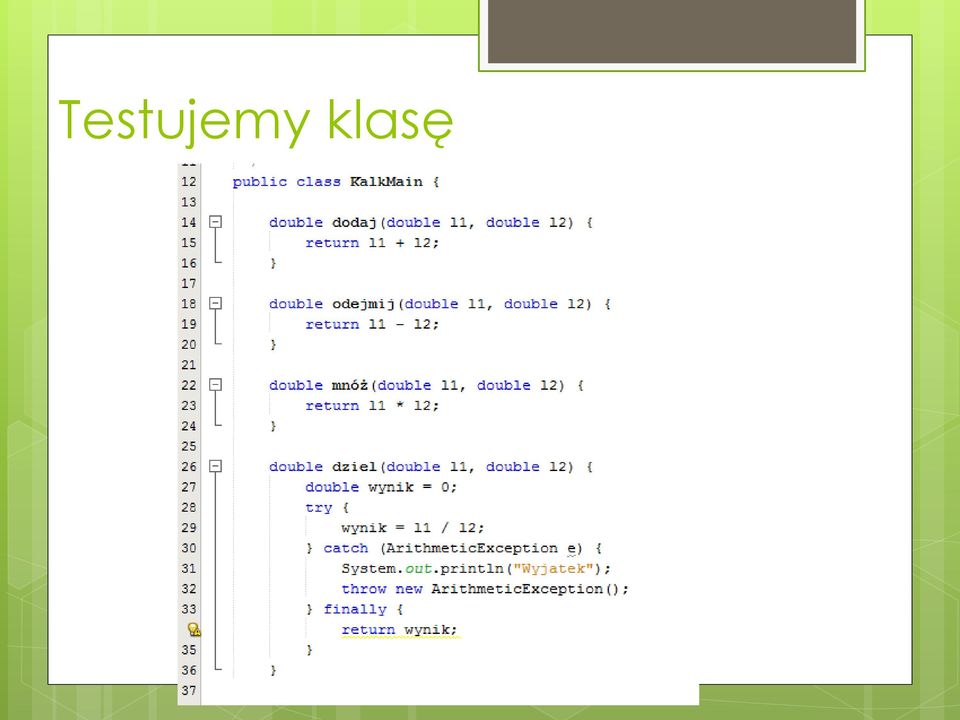Click the warning lightbulb hint icon
The image size is (960, 720).
click(x=193, y=629)
